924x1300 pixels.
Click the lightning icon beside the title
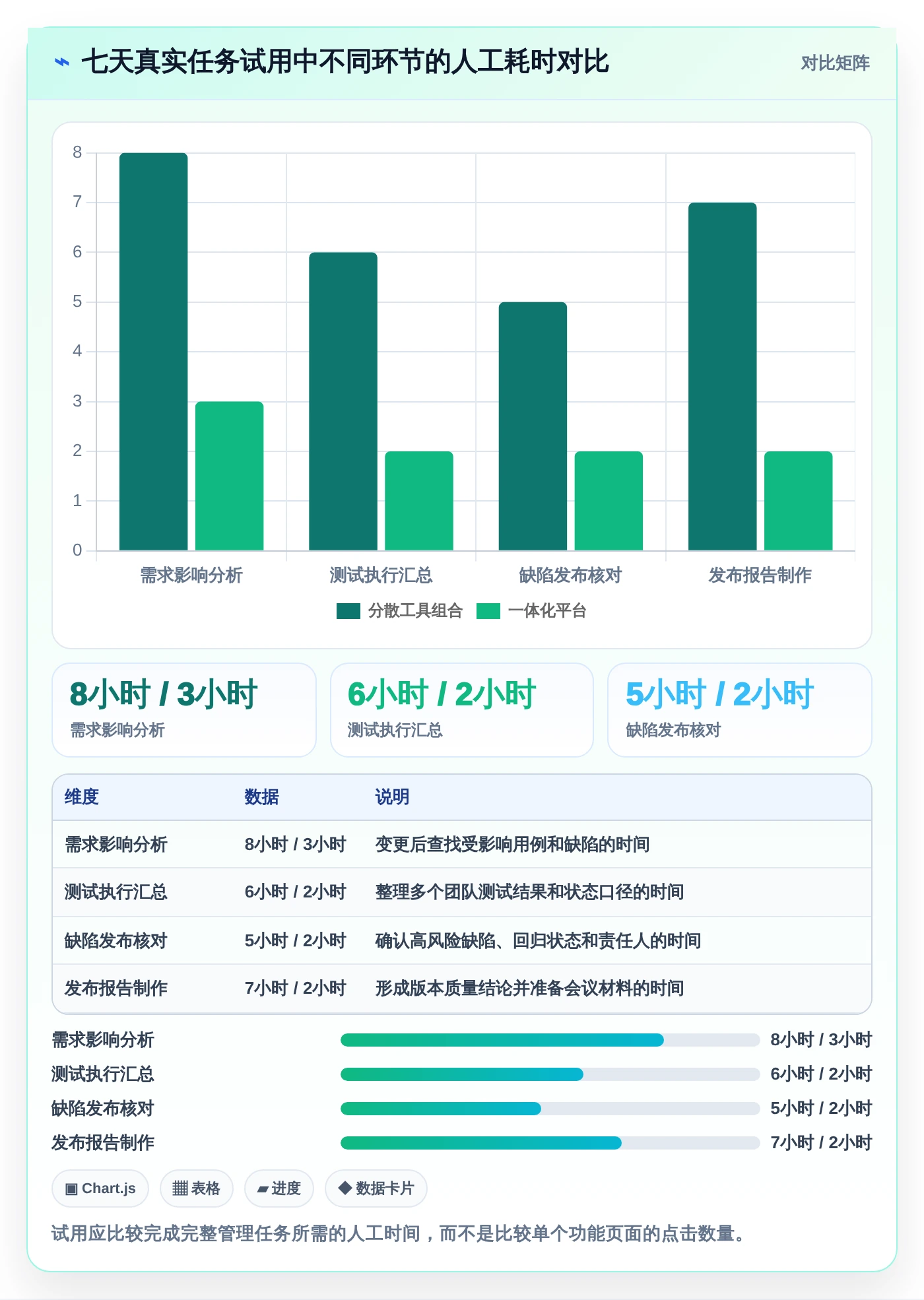click(62, 63)
